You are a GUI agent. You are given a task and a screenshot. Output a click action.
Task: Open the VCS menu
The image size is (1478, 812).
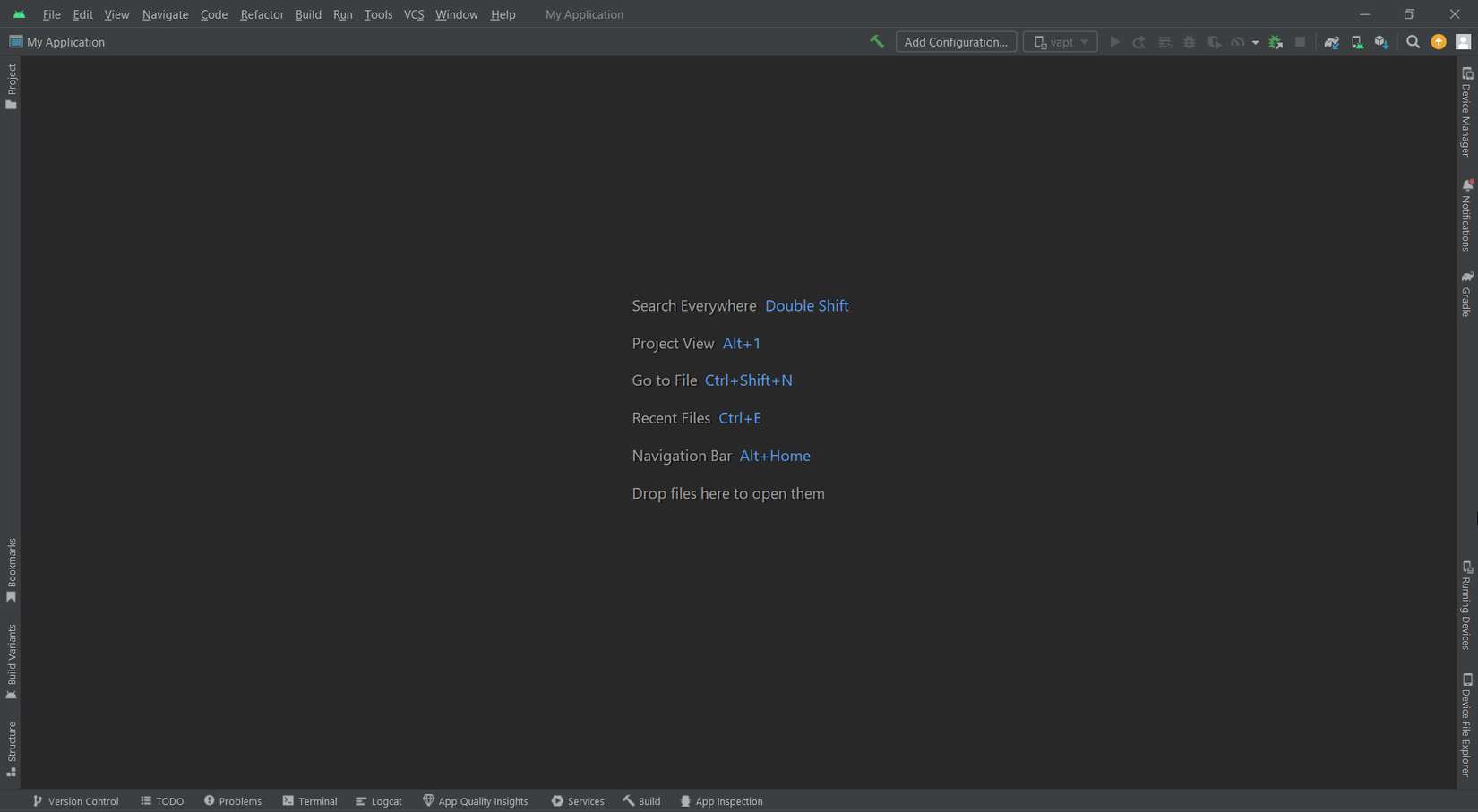413,14
